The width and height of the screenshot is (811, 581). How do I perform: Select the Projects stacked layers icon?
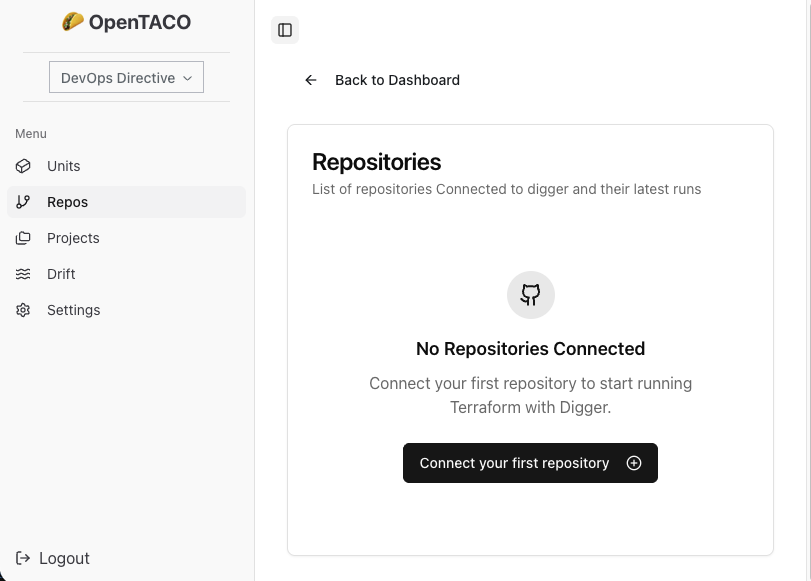click(x=23, y=238)
